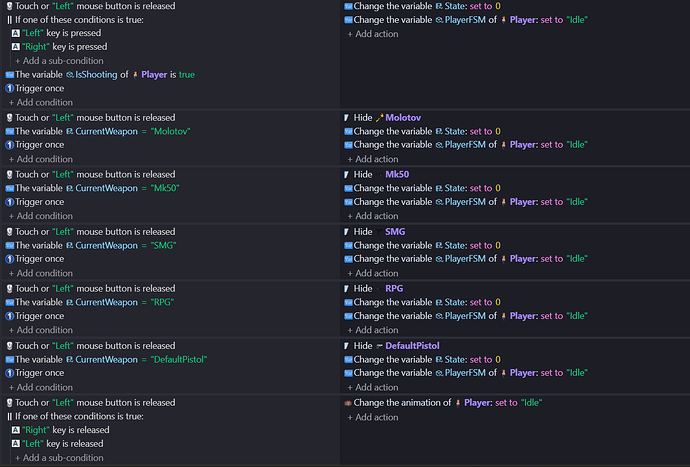This screenshot has width=690, height=467.
Task: Select the Hide Mk50 action
Action: (x=377, y=174)
